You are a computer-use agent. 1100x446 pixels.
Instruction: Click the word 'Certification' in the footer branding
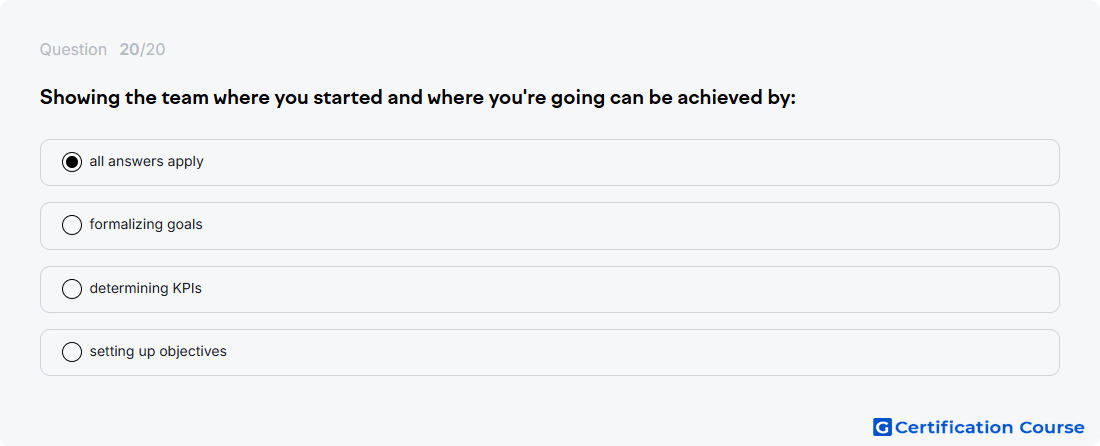click(955, 427)
